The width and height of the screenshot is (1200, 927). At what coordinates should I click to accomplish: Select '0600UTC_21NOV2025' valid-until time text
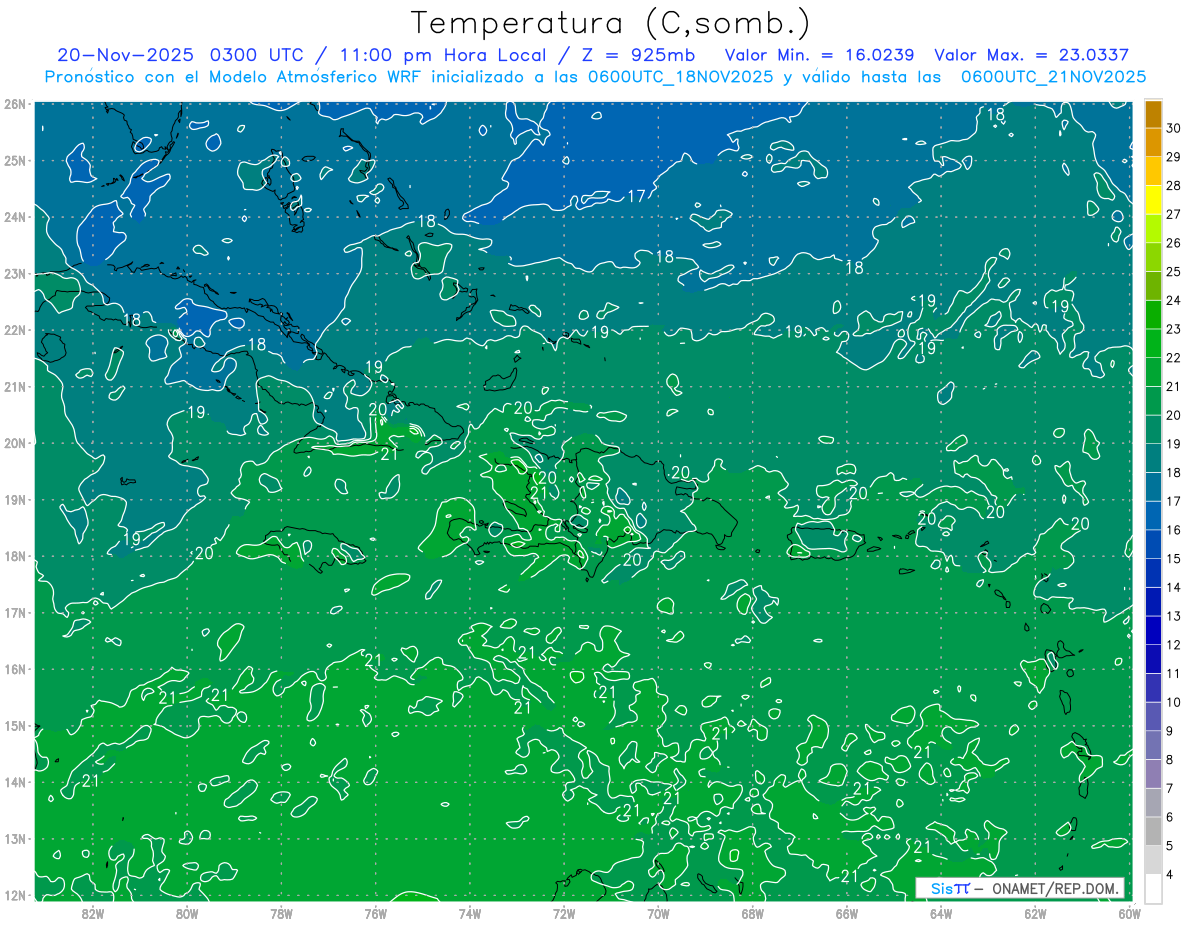(1053, 76)
